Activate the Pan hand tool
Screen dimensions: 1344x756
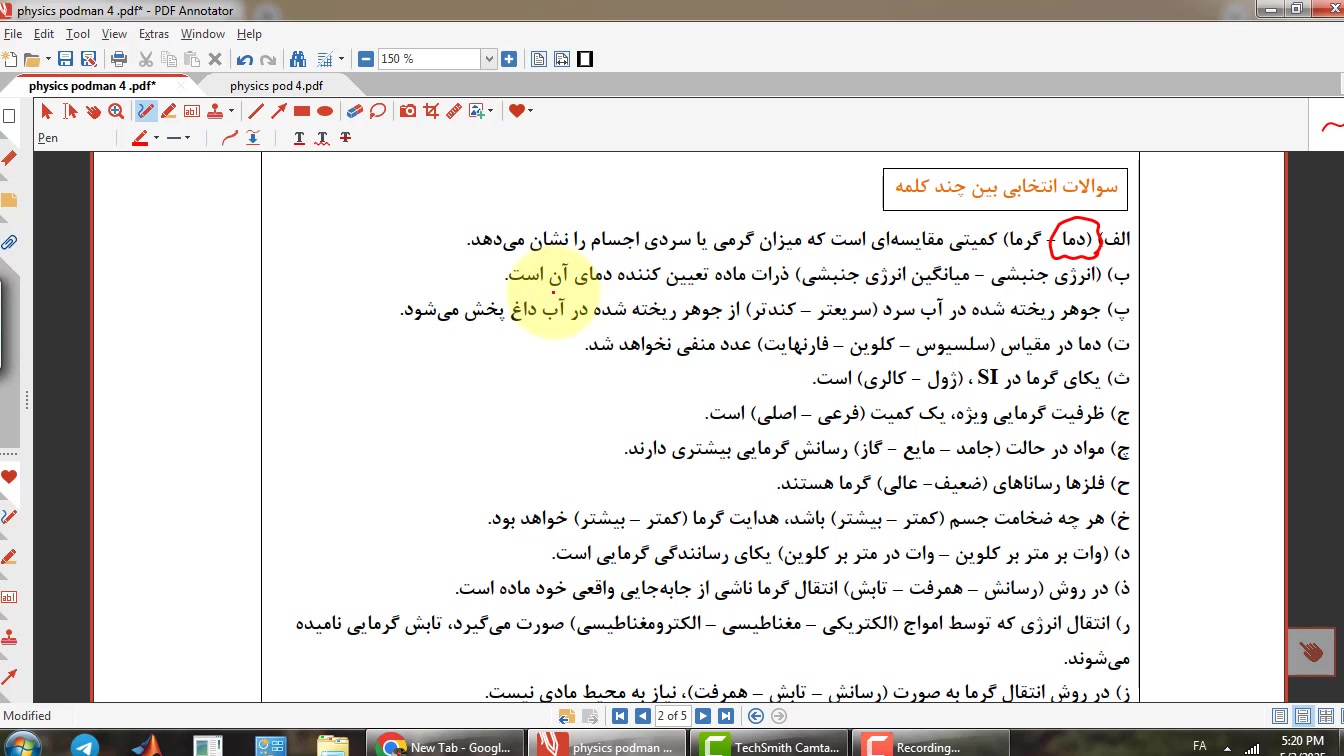coord(93,111)
